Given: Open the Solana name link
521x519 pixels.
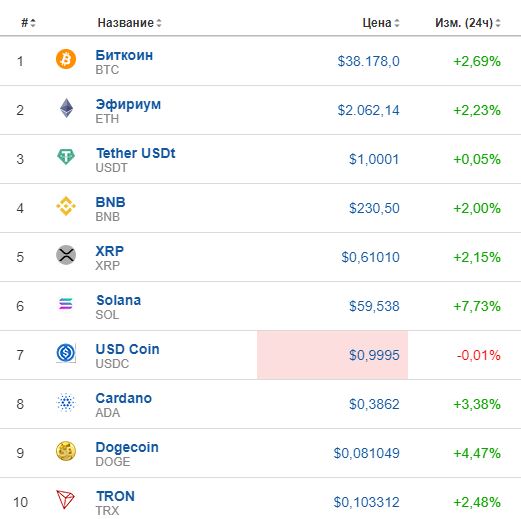Looking at the screenshot, I should point(118,300).
